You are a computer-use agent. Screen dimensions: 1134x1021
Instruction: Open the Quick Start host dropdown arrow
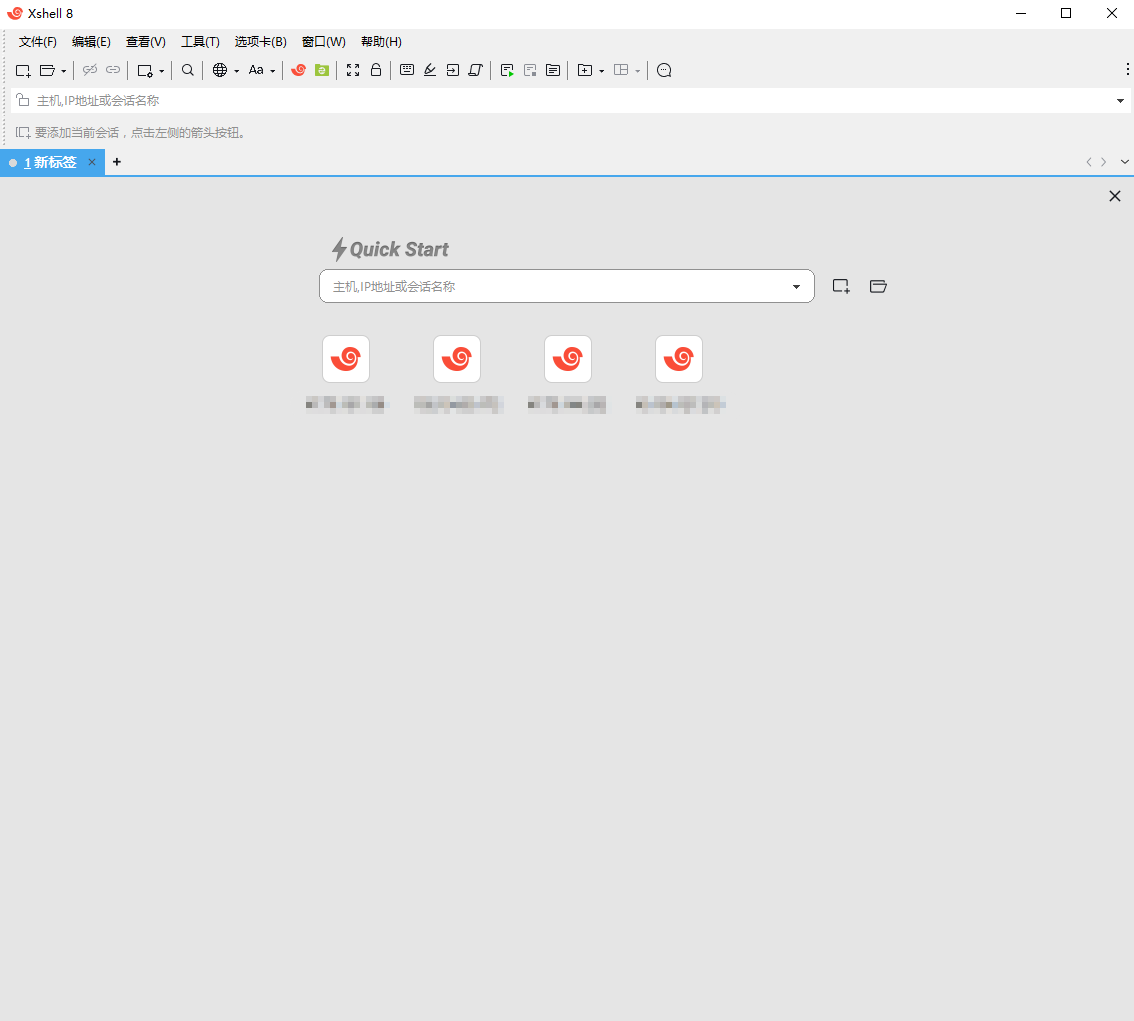tap(796, 287)
